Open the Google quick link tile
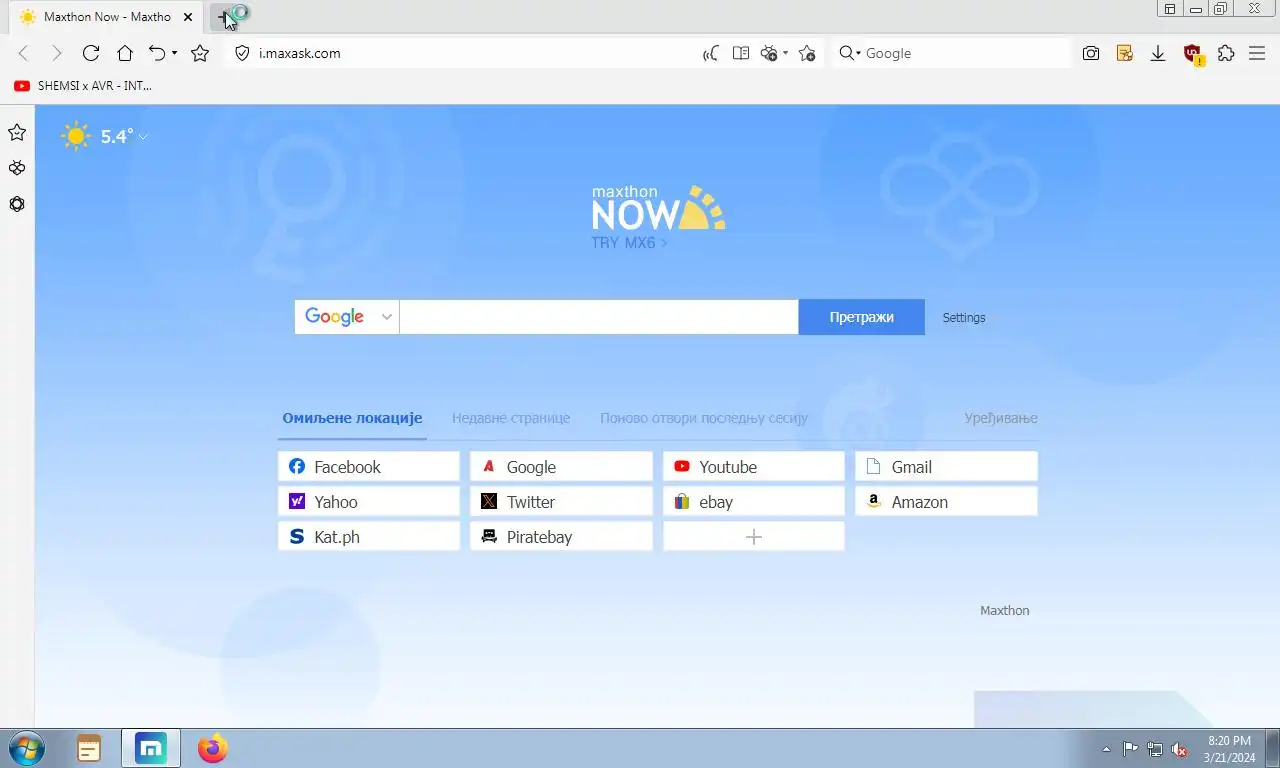1280x768 pixels. point(561,466)
